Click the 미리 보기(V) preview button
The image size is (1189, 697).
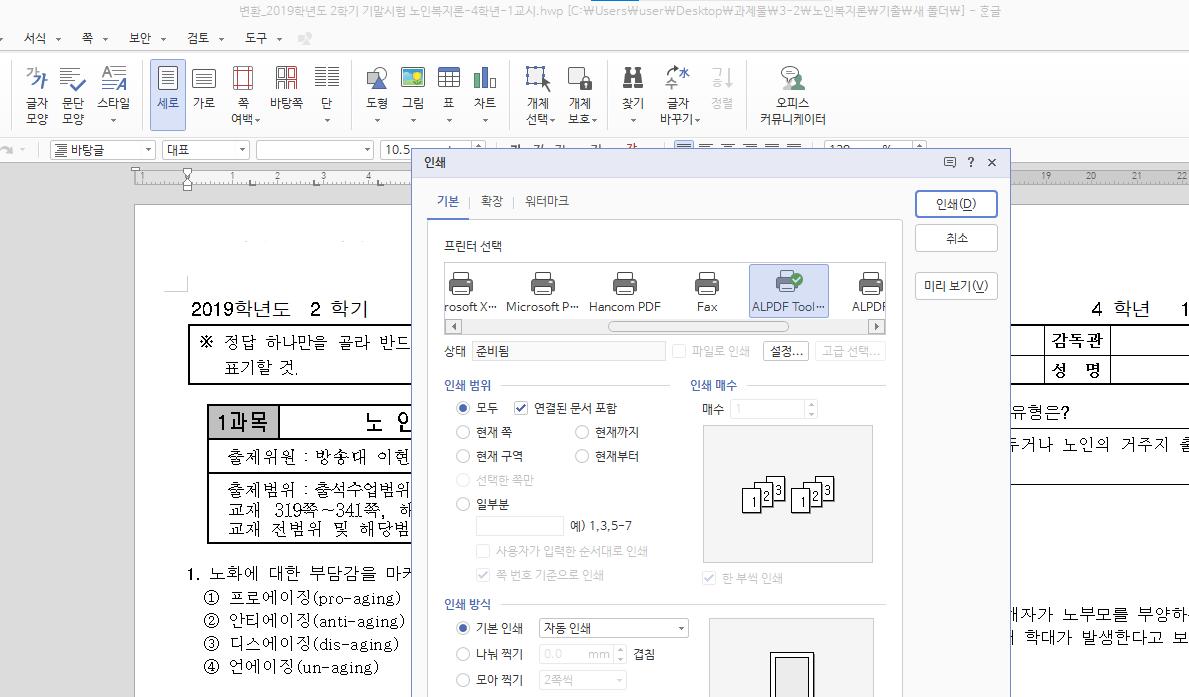click(955, 286)
